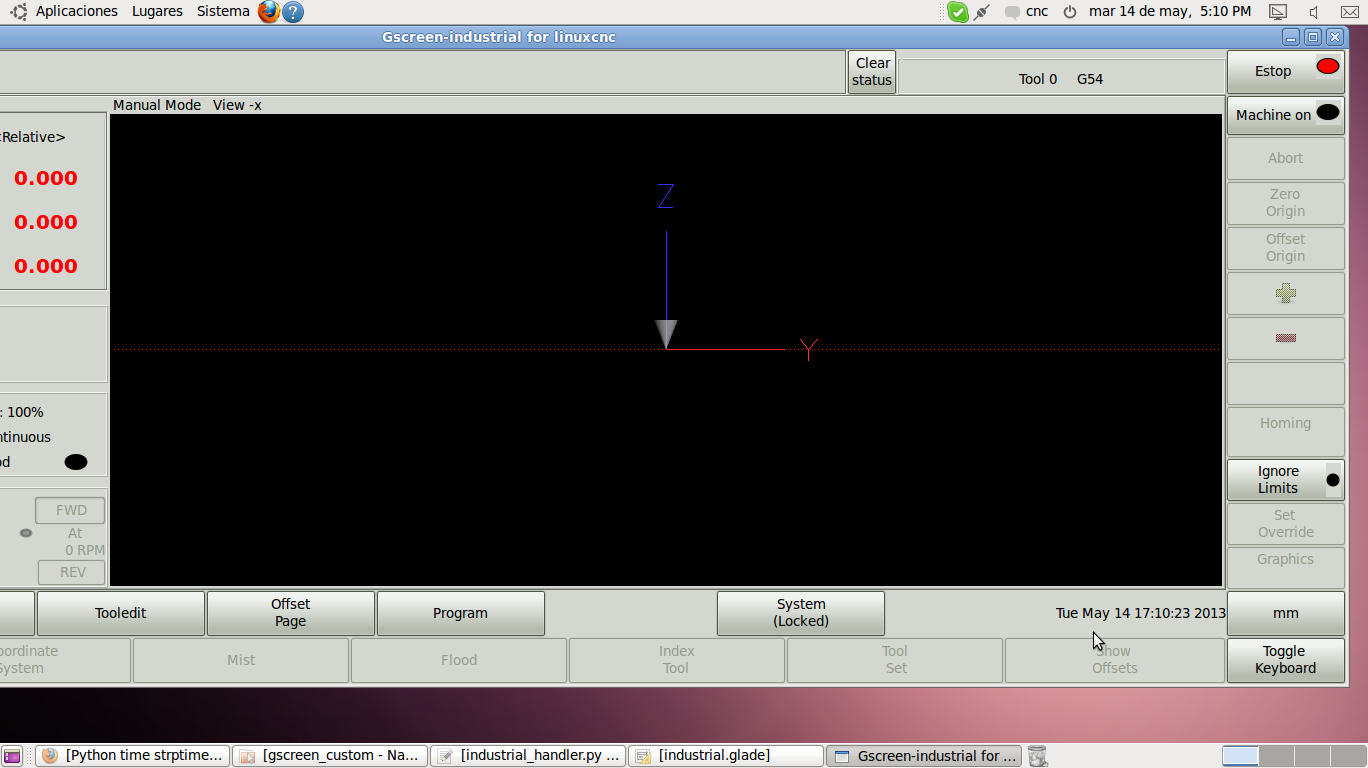1368x768 pixels.
Task: Click the red Y axis label in preview
Action: click(809, 349)
